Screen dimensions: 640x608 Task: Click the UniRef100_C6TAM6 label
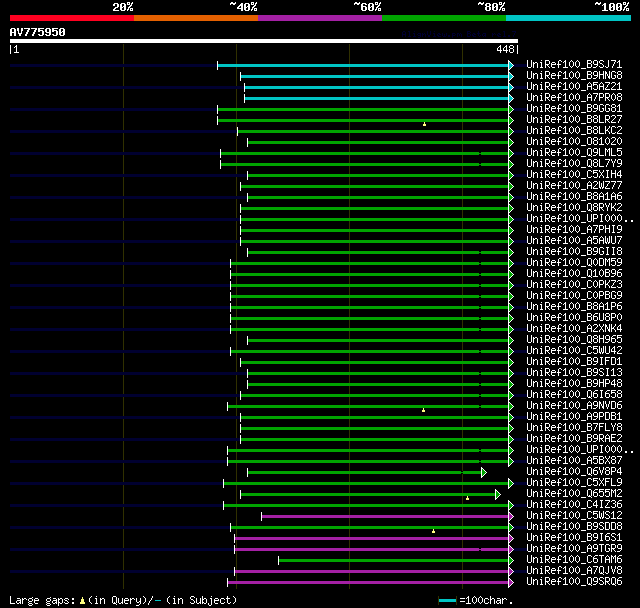pyautogui.click(x=574, y=560)
